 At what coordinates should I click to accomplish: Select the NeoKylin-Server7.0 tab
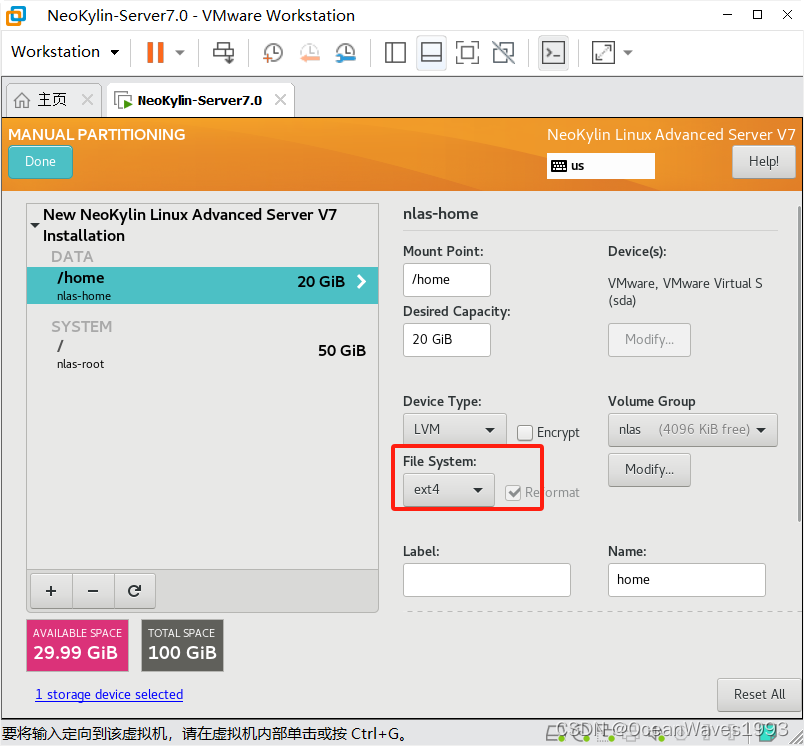(199, 100)
